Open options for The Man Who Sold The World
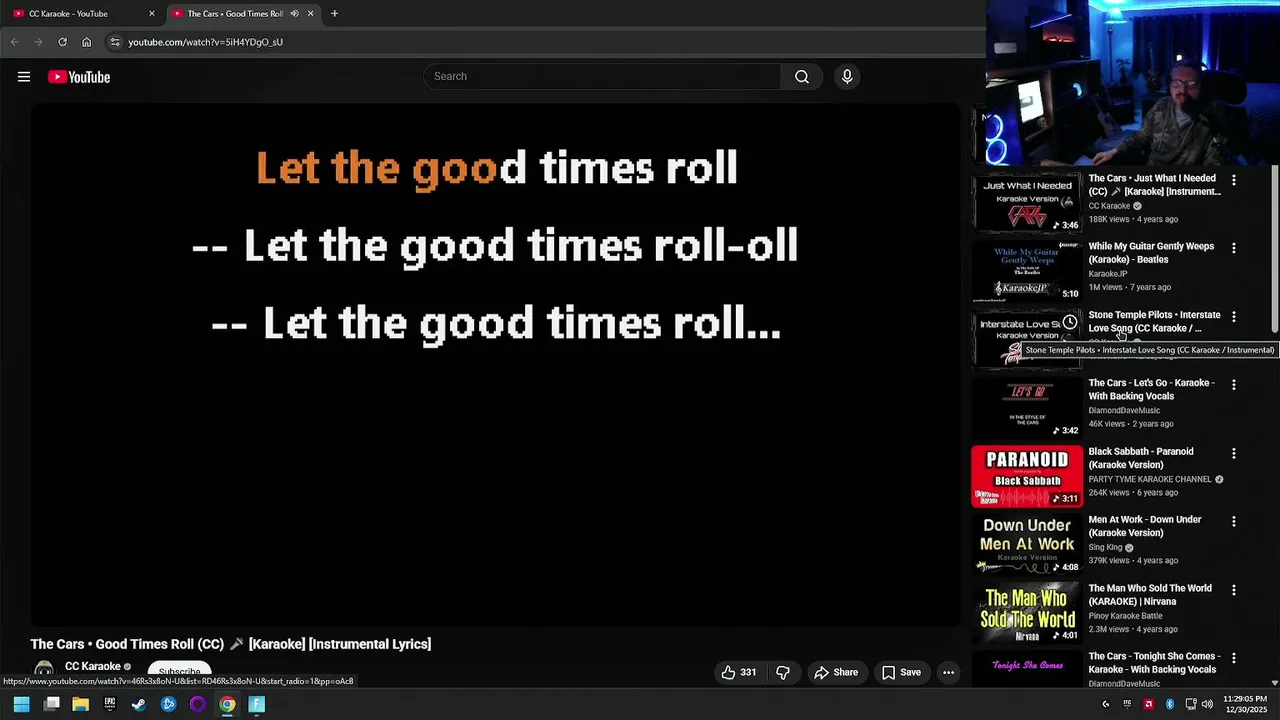 1233,590
